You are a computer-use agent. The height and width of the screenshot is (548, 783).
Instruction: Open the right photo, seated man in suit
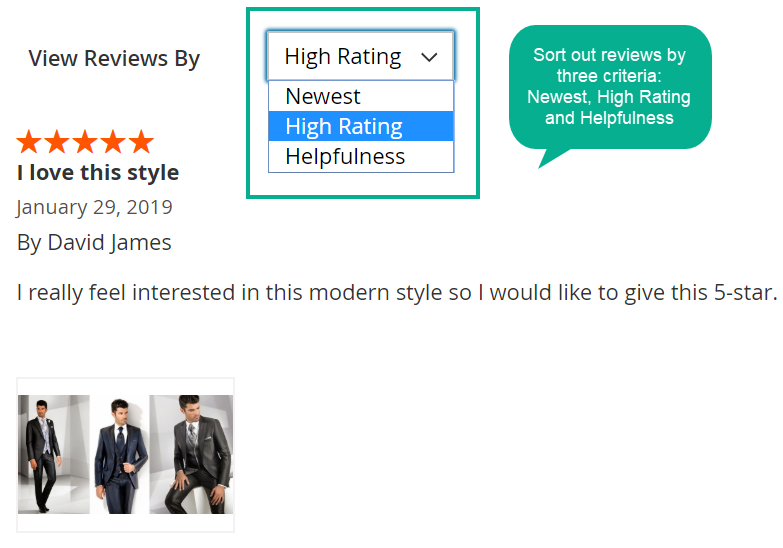[191, 454]
